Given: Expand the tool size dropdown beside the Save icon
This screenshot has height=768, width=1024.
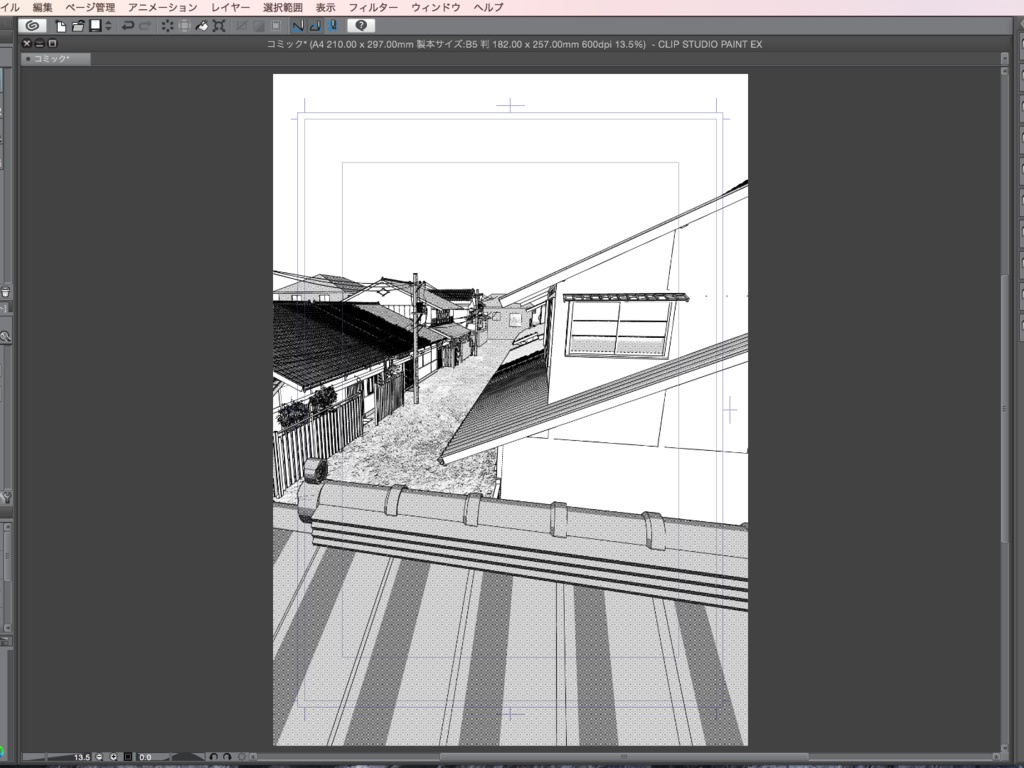Looking at the screenshot, I should pos(107,26).
